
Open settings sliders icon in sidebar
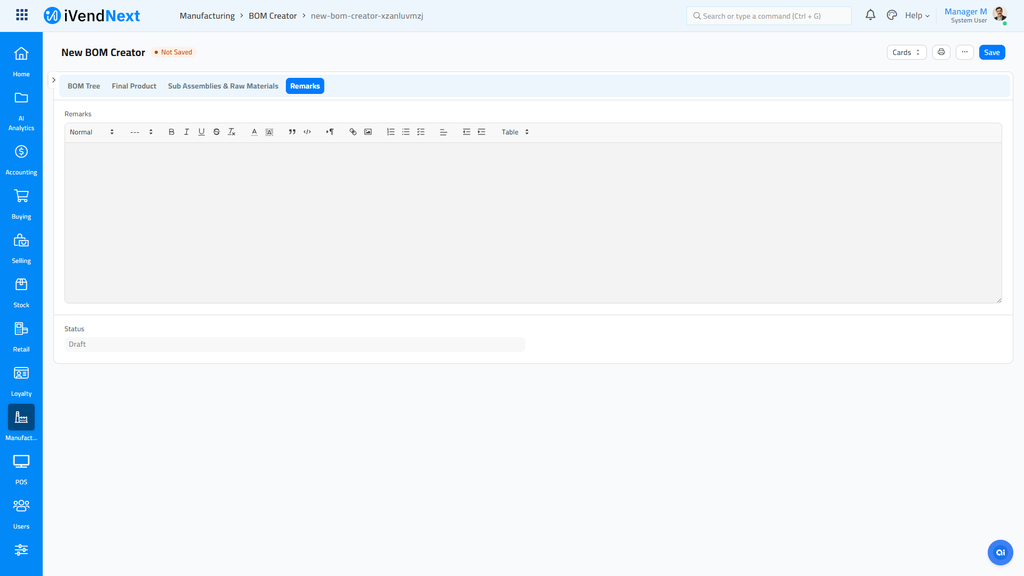click(21, 550)
